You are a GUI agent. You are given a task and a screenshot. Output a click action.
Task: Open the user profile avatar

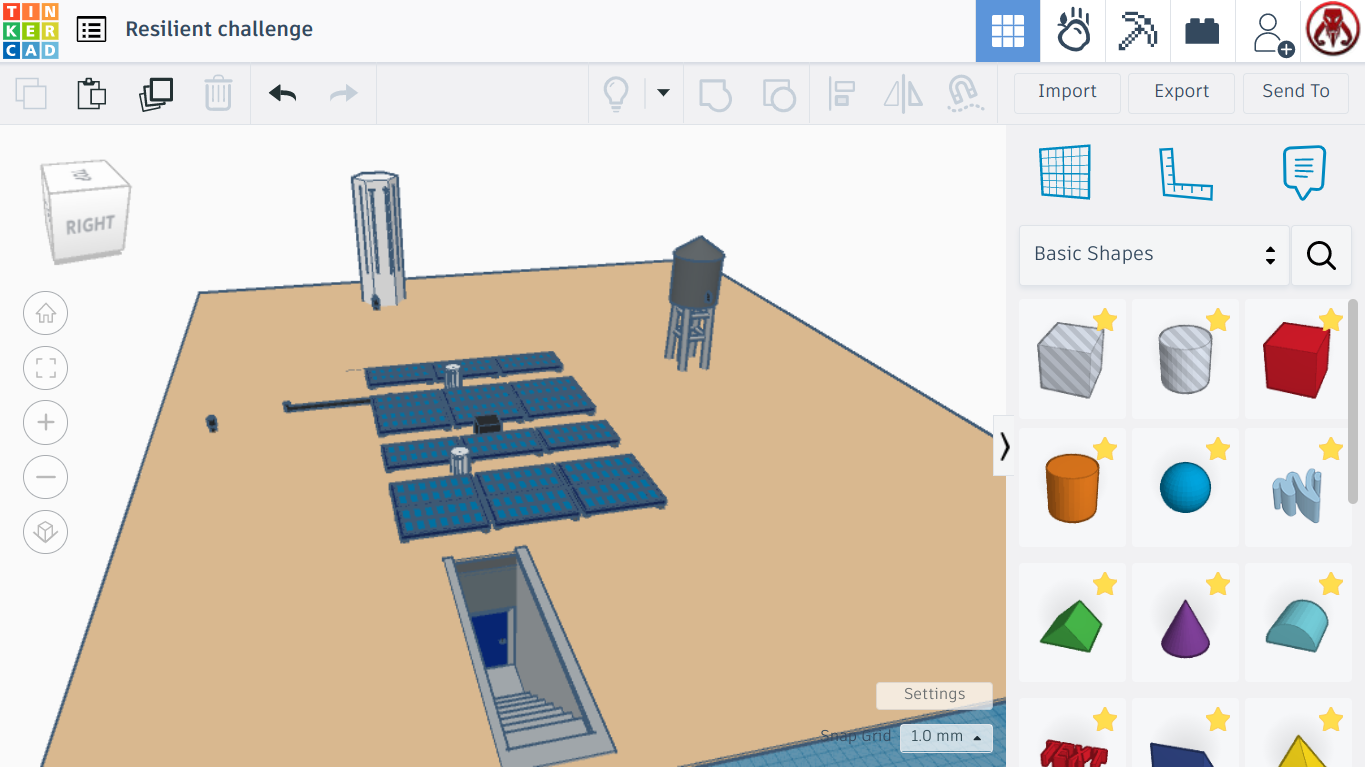click(x=1332, y=30)
